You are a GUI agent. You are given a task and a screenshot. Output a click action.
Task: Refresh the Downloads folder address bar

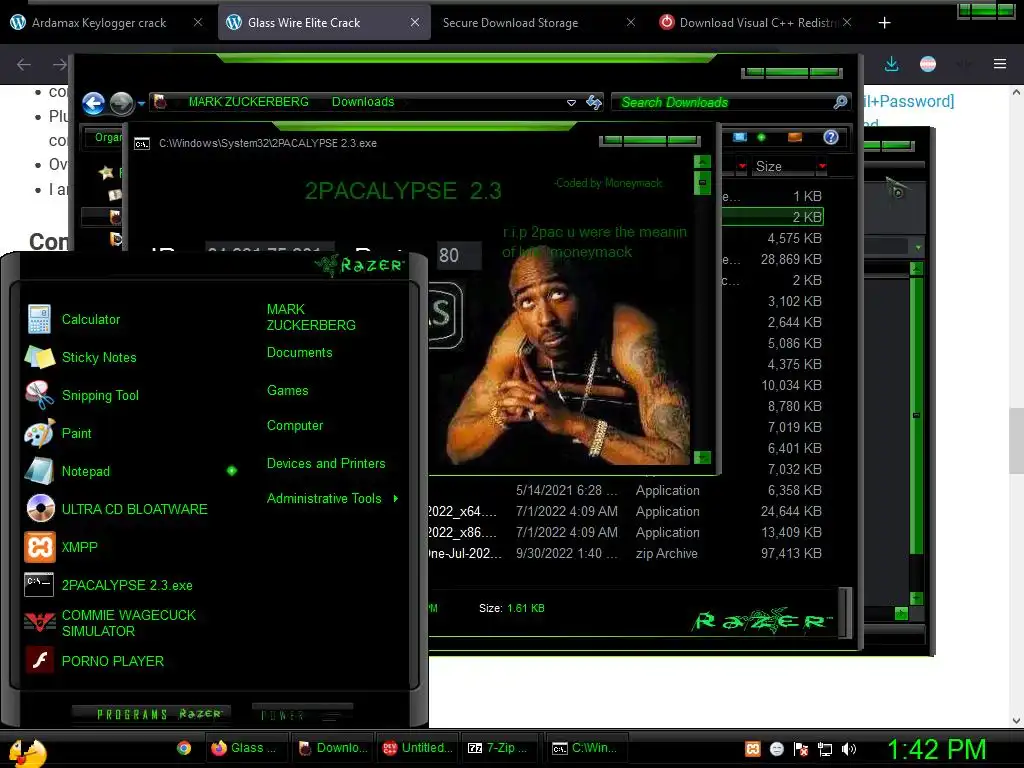(x=594, y=102)
